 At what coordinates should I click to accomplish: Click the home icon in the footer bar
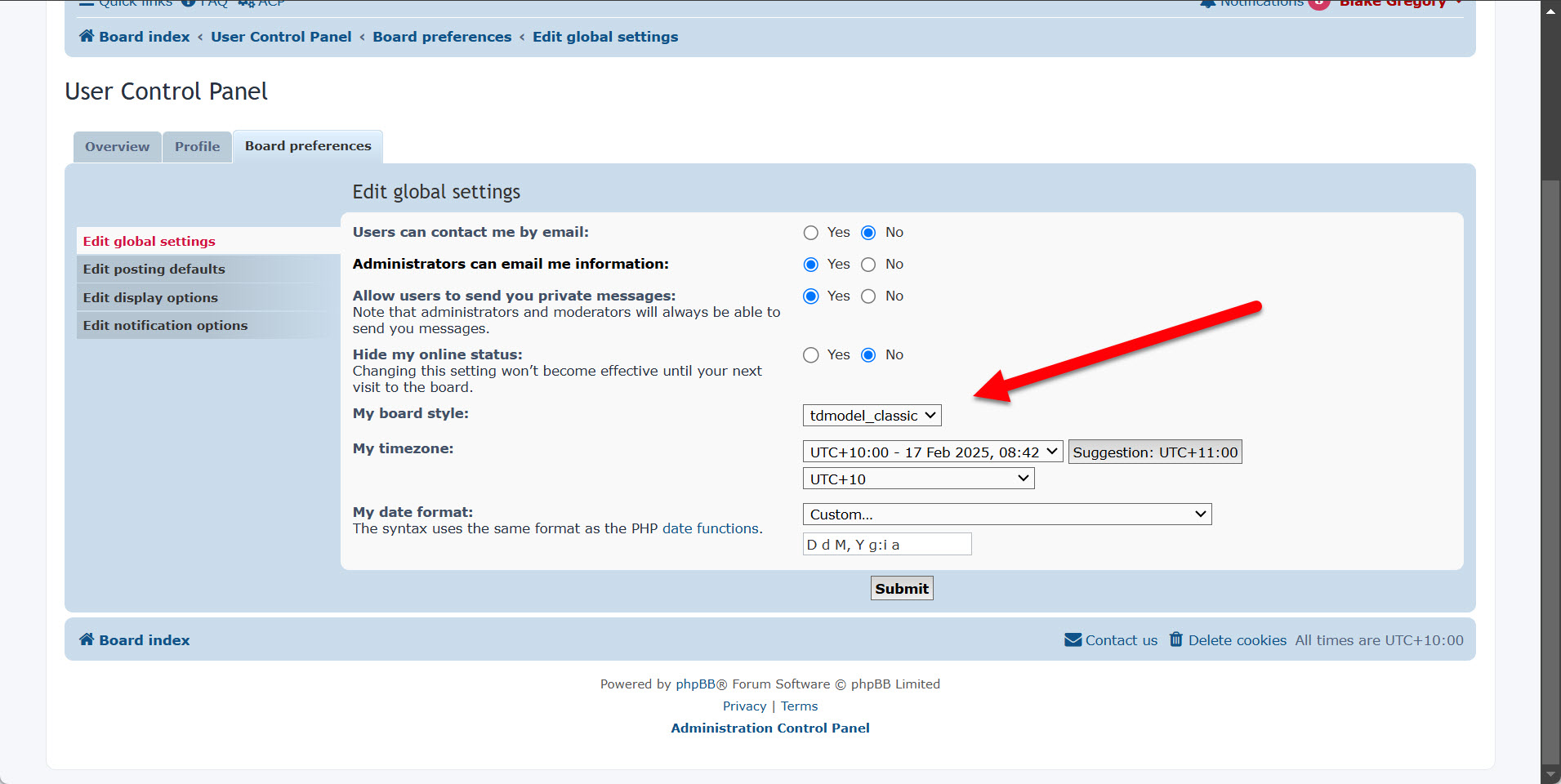87,639
